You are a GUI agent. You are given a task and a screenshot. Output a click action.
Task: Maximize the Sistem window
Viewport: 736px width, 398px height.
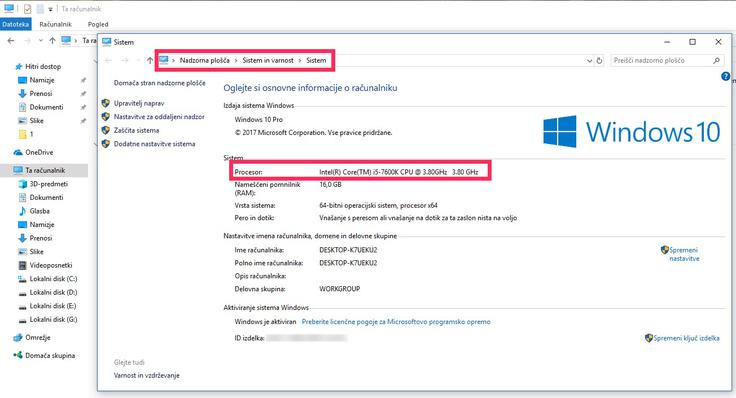(x=692, y=42)
